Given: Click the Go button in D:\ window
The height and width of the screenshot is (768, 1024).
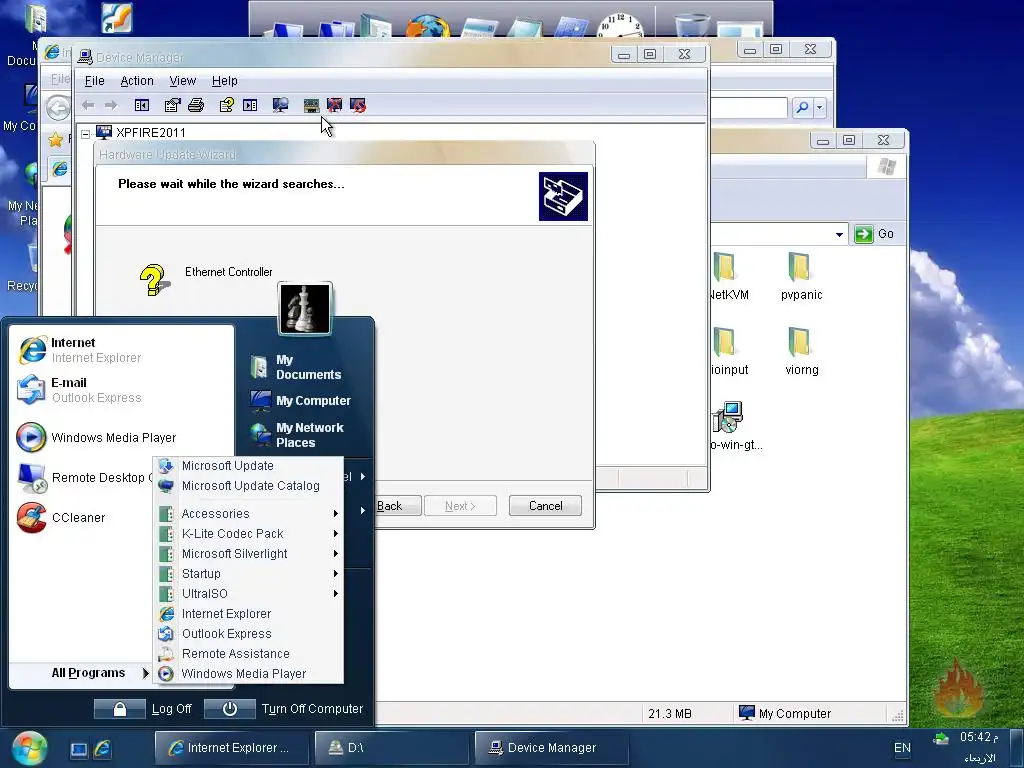Looking at the screenshot, I should [x=874, y=234].
